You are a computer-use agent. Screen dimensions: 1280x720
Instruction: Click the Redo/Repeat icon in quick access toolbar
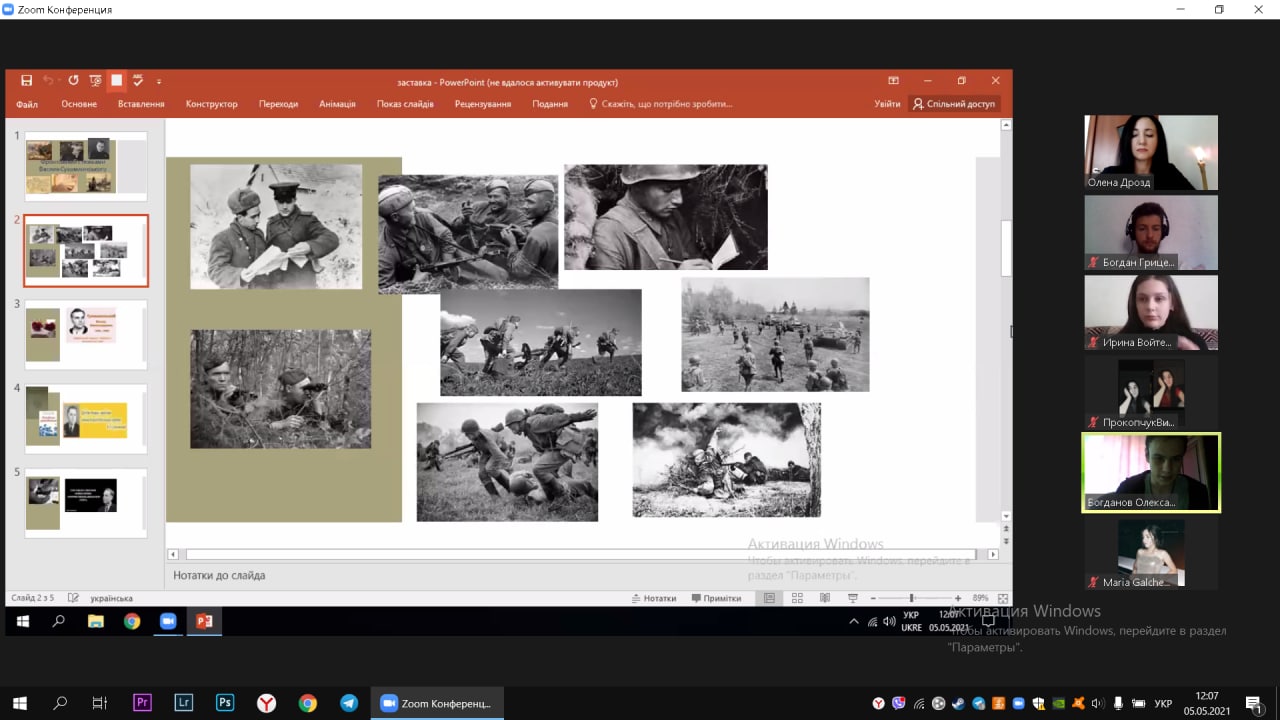(73, 81)
